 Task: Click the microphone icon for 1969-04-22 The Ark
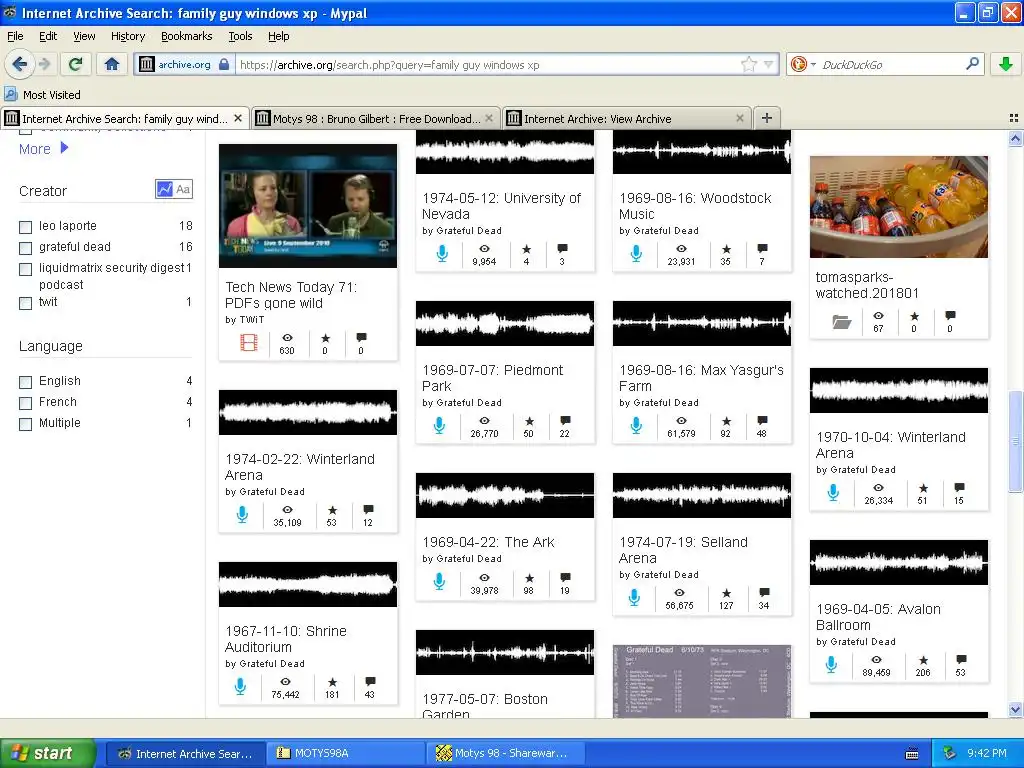440,582
